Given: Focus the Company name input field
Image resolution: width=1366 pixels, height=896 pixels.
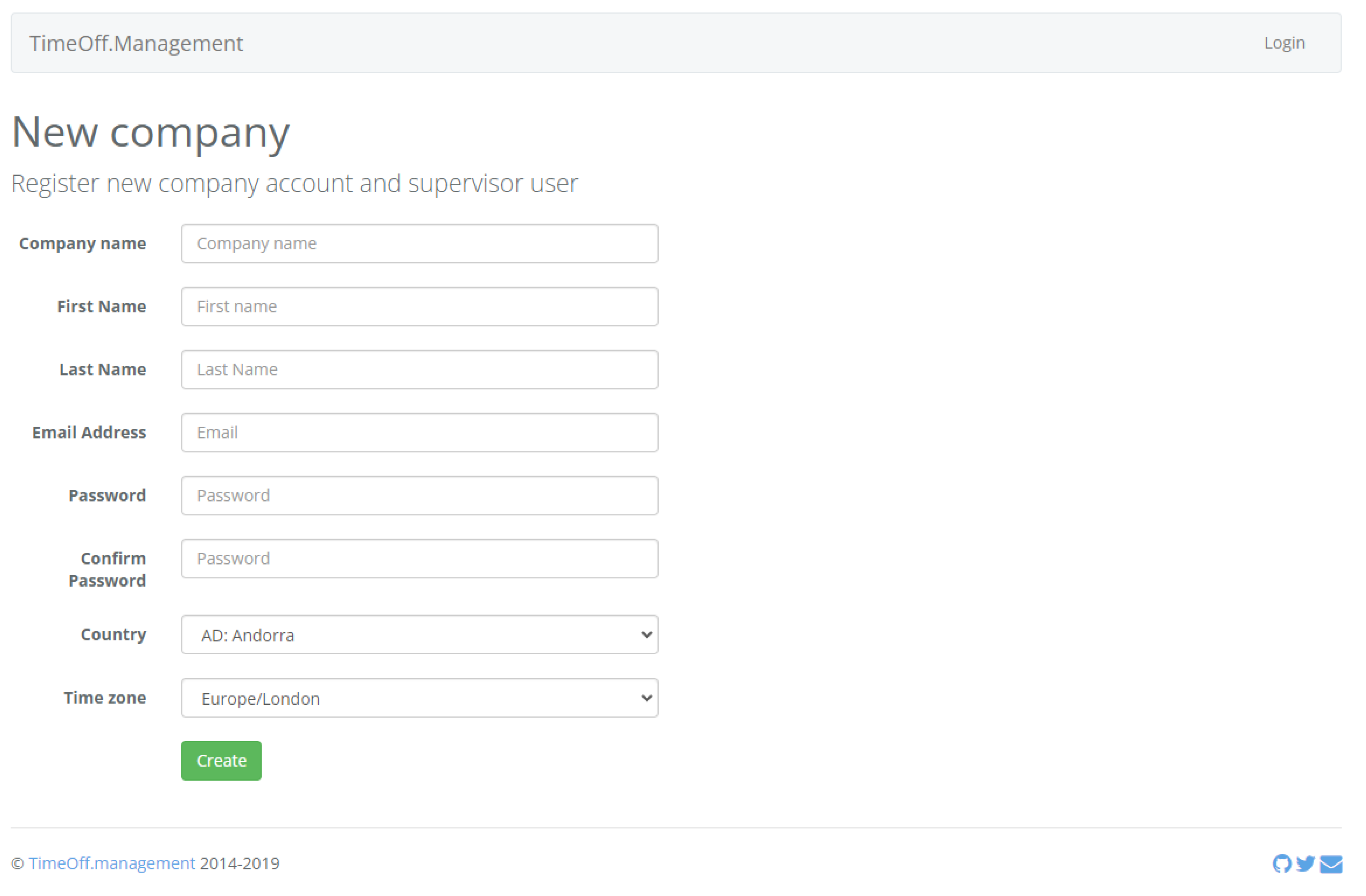Looking at the screenshot, I should [x=419, y=243].
